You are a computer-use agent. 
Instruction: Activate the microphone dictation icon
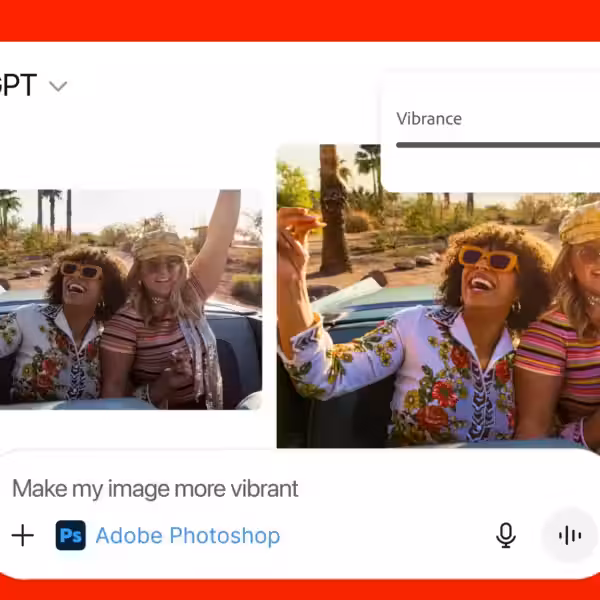tap(506, 536)
